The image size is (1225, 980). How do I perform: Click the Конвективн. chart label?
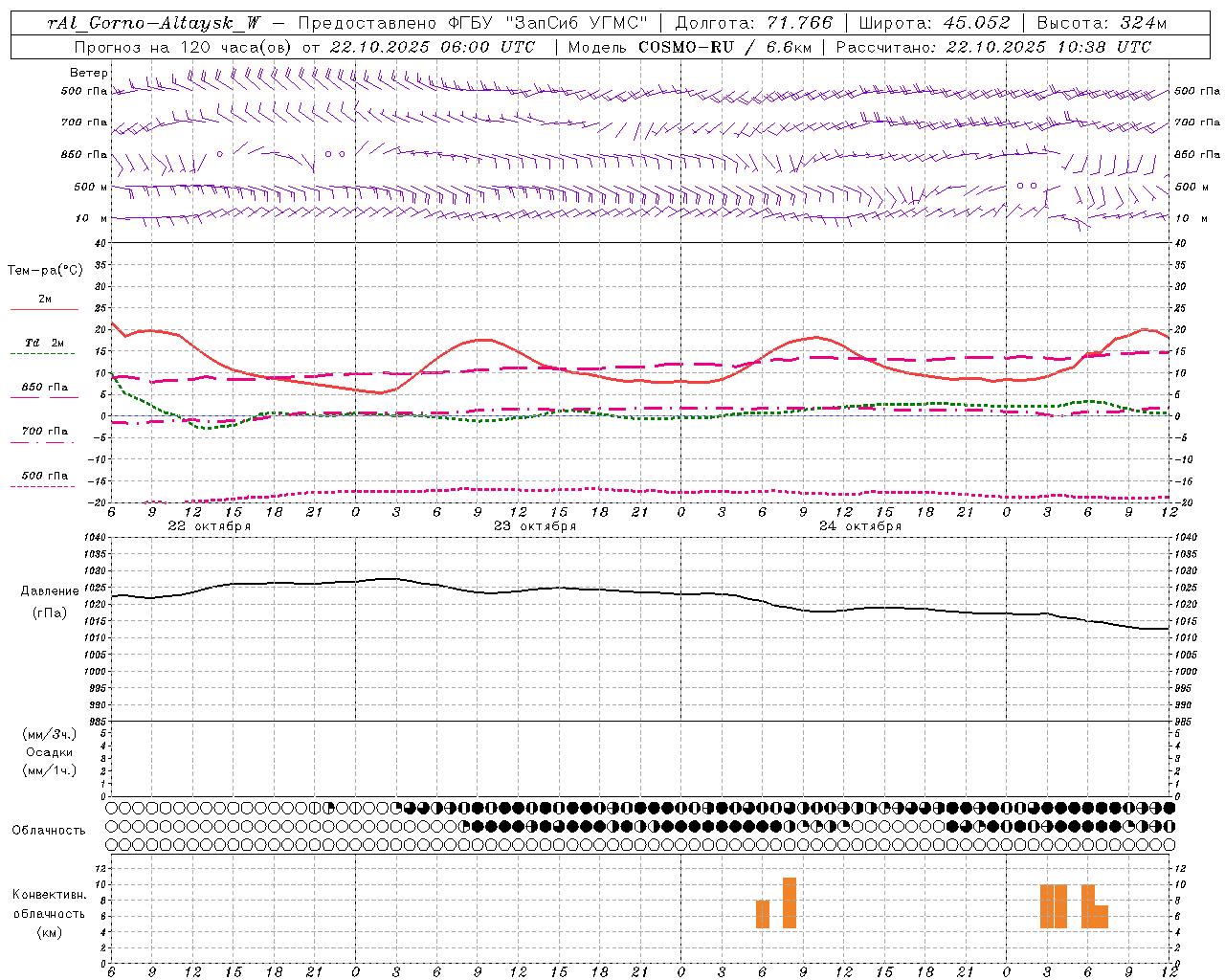[x=50, y=895]
